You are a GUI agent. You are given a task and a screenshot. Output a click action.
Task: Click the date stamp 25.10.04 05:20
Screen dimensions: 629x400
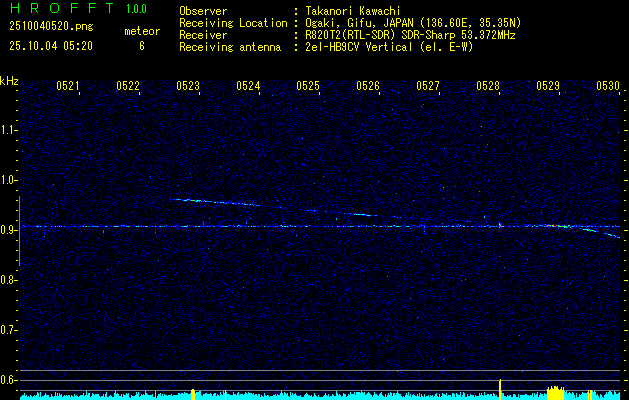tap(50, 46)
